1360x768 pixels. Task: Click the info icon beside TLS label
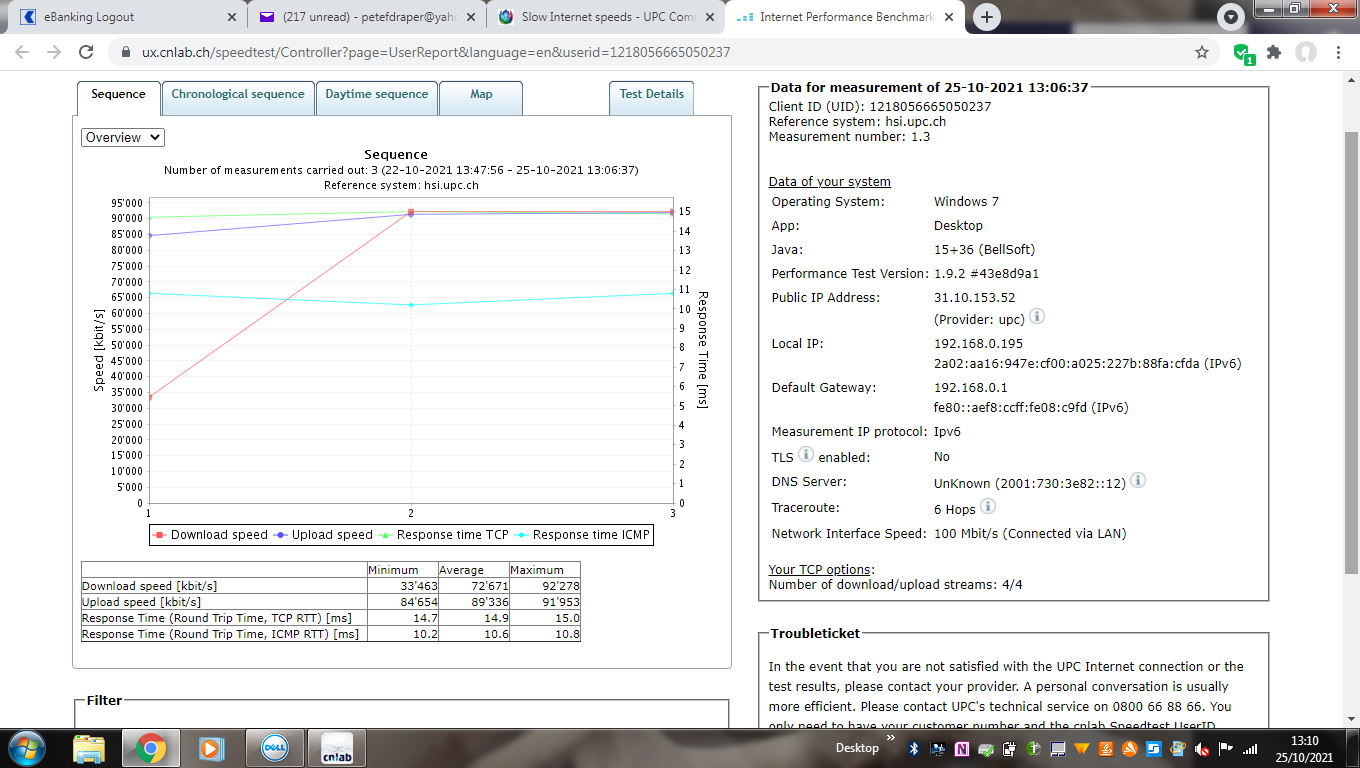pyautogui.click(x=806, y=455)
